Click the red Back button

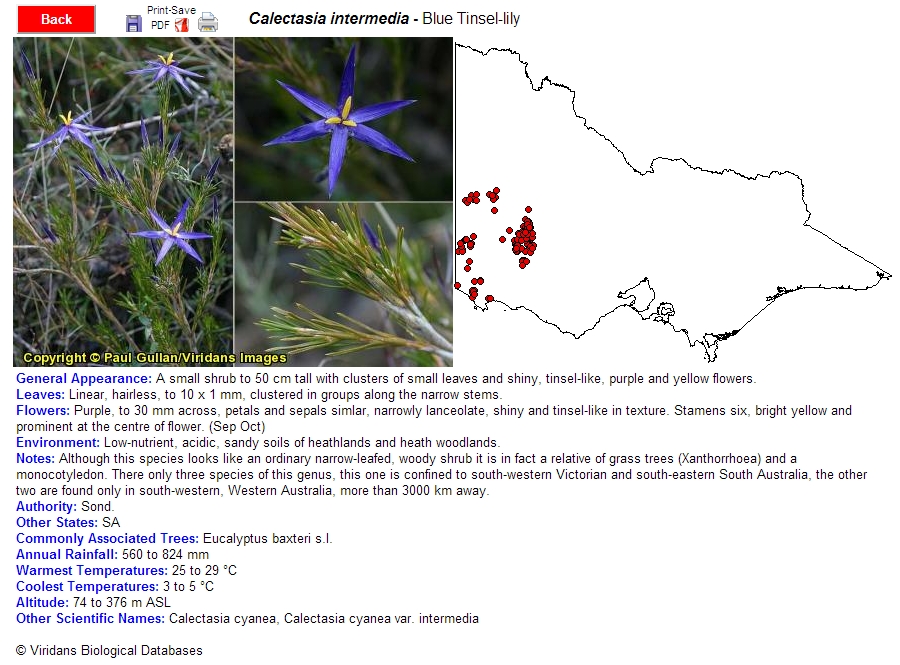[55, 19]
